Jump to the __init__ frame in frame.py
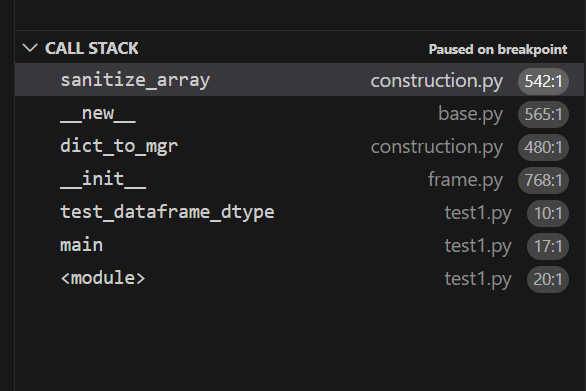 [x=299, y=179]
